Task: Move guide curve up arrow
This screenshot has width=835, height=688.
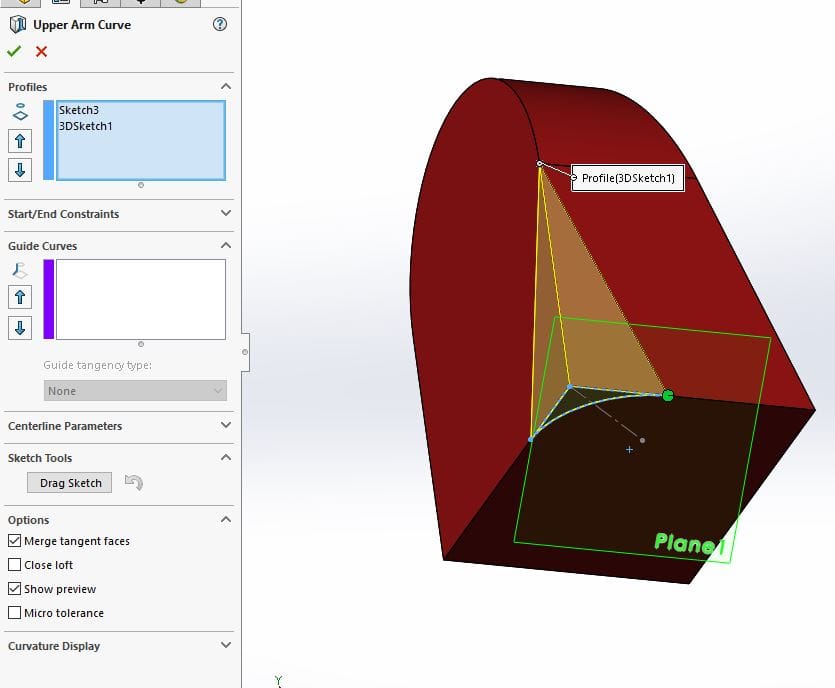Action: (x=20, y=297)
